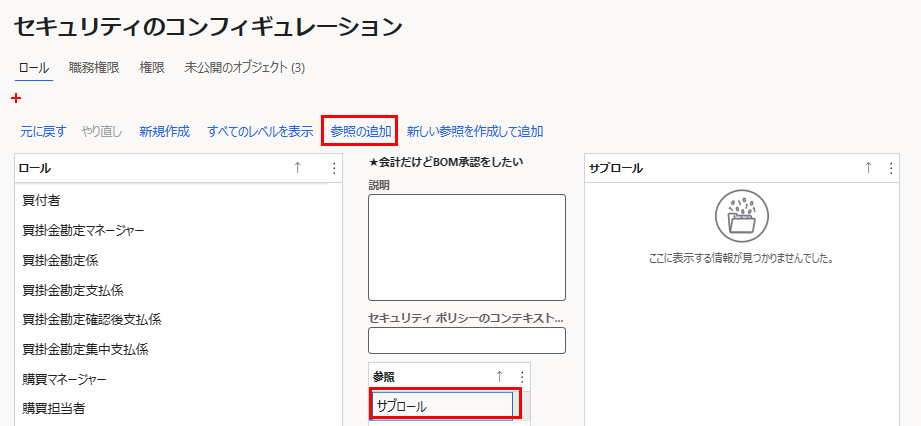Select the 買掛金勘定マネージャー role
This screenshot has height=426, width=921.
click(x=179, y=231)
